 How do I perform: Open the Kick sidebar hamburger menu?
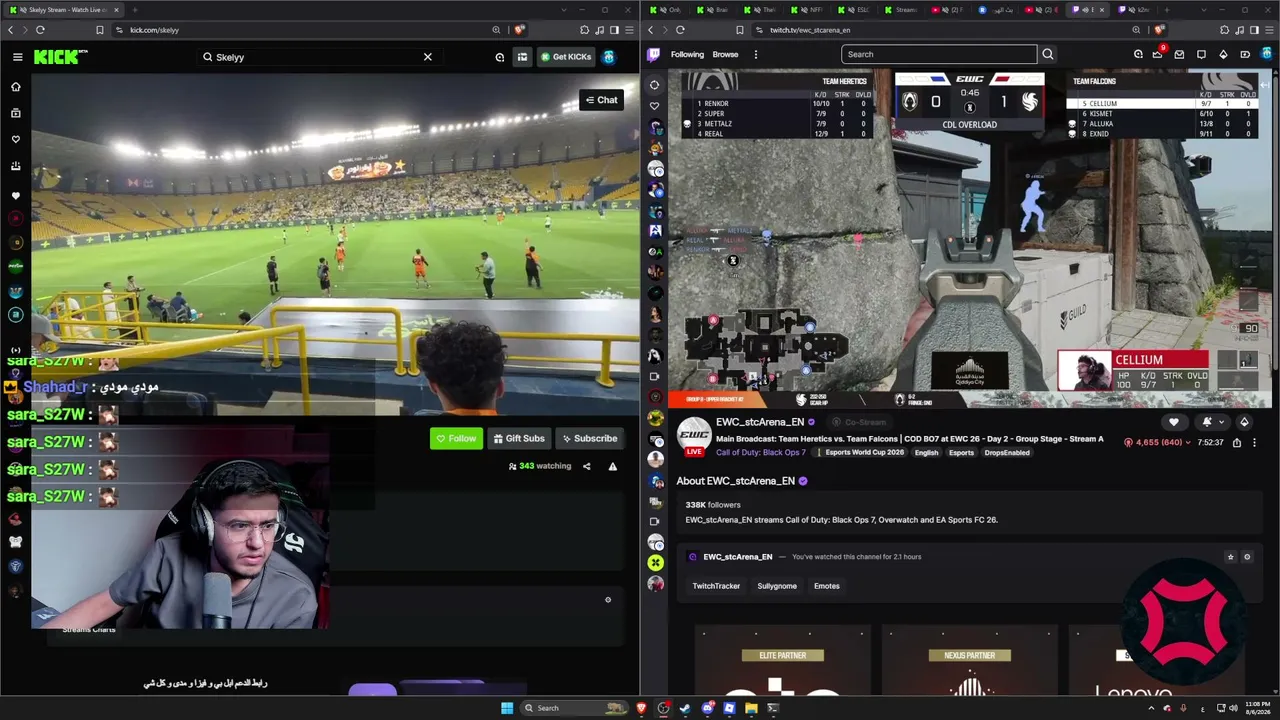pyautogui.click(x=17, y=57)
